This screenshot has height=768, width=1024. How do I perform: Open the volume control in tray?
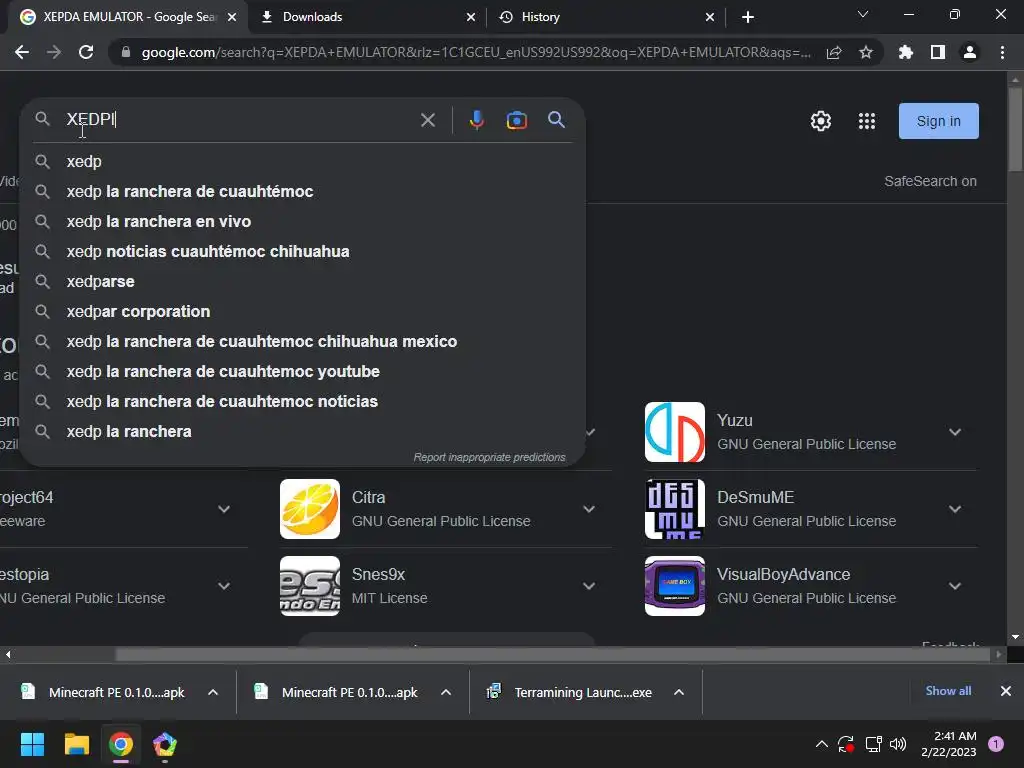pos(898,744)
